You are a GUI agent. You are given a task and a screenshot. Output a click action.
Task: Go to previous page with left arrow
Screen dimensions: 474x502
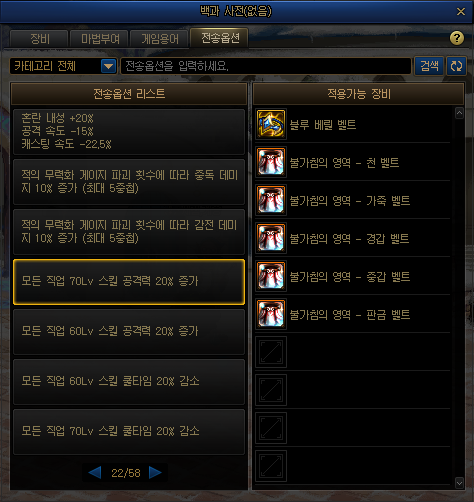[x=95, y=473]
